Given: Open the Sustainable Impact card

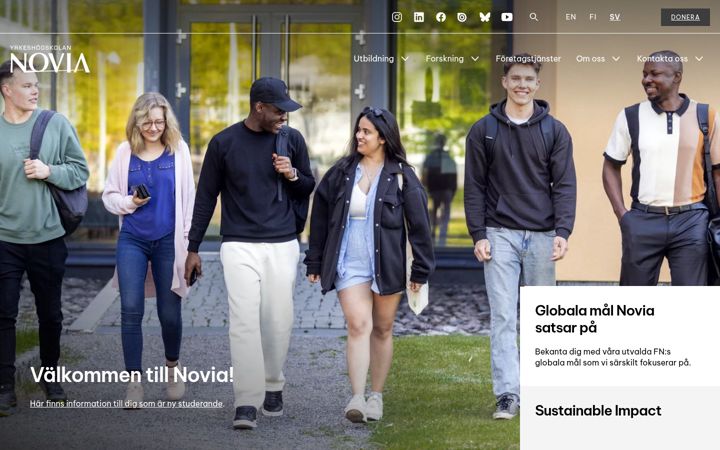Looking at the screenshot, I should coord(620,418).
